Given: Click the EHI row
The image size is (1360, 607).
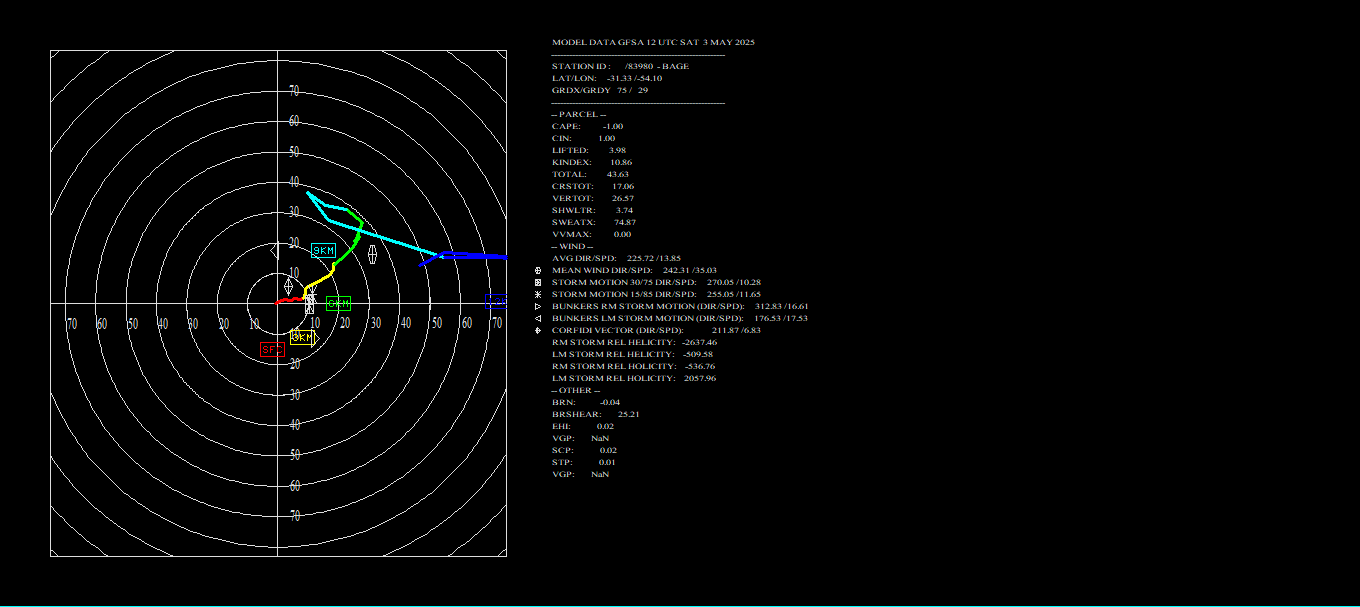Looking at the screenshot, I should point(583,426).
